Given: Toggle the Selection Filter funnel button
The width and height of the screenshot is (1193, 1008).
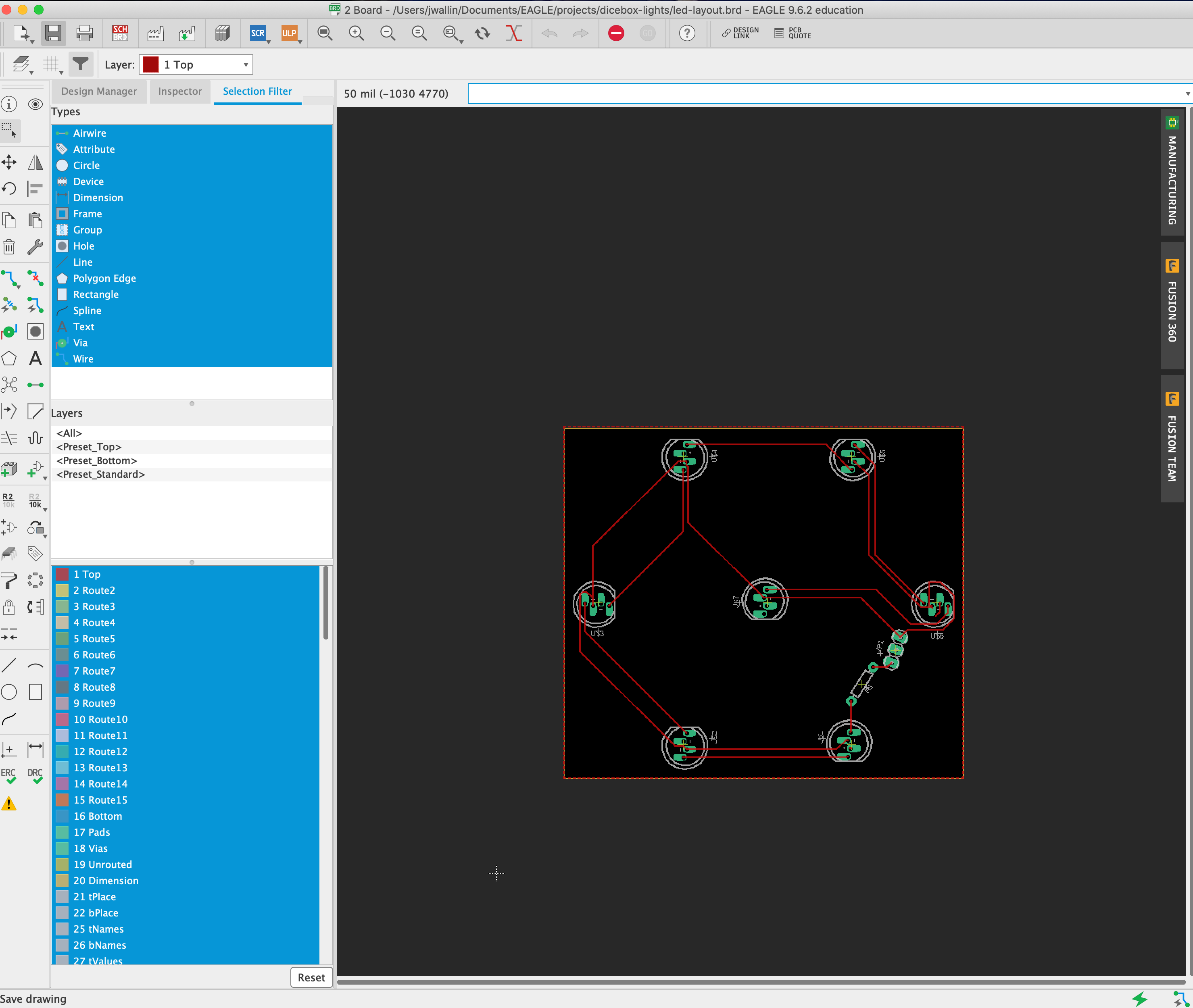Looking at the screenshot, I should coord(81,65).
